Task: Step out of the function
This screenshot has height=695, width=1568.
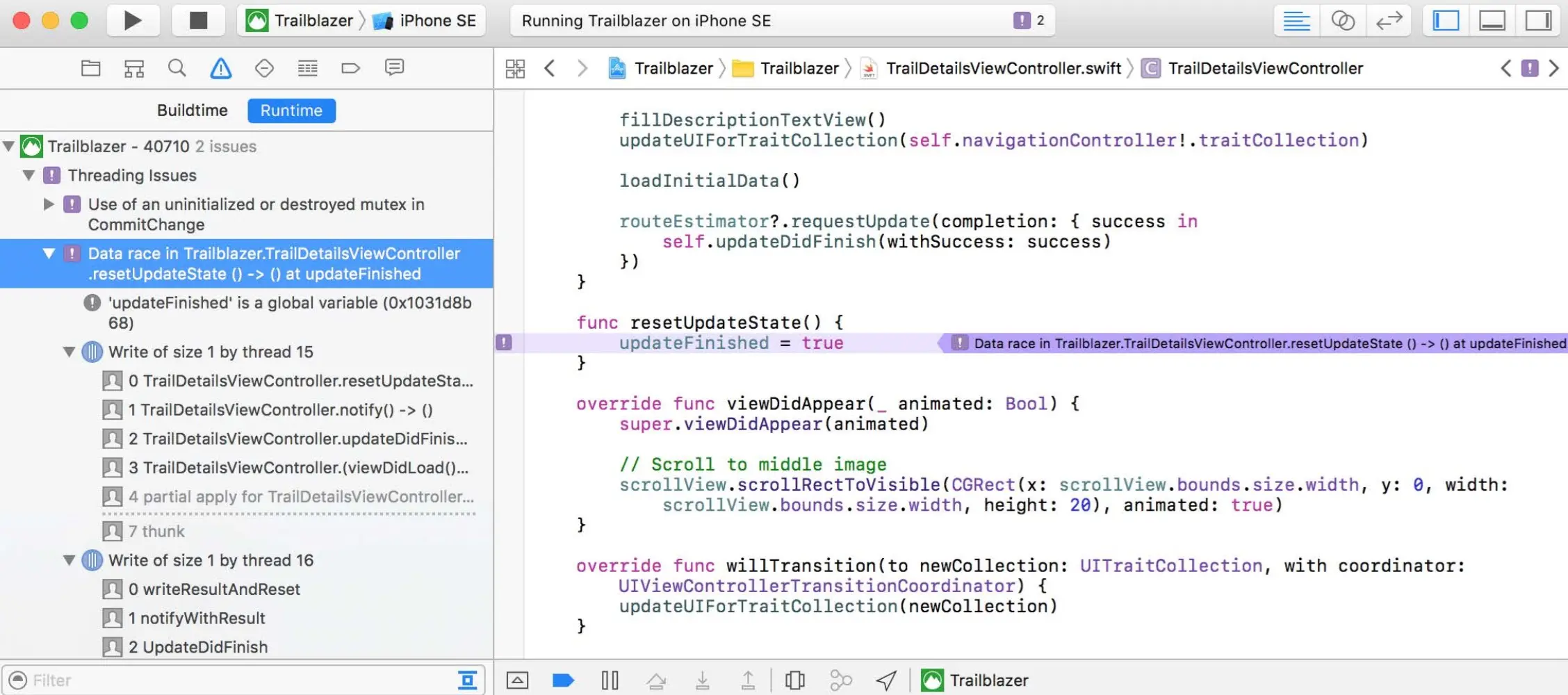Action: pyautogui.click(x=748, y=680)
